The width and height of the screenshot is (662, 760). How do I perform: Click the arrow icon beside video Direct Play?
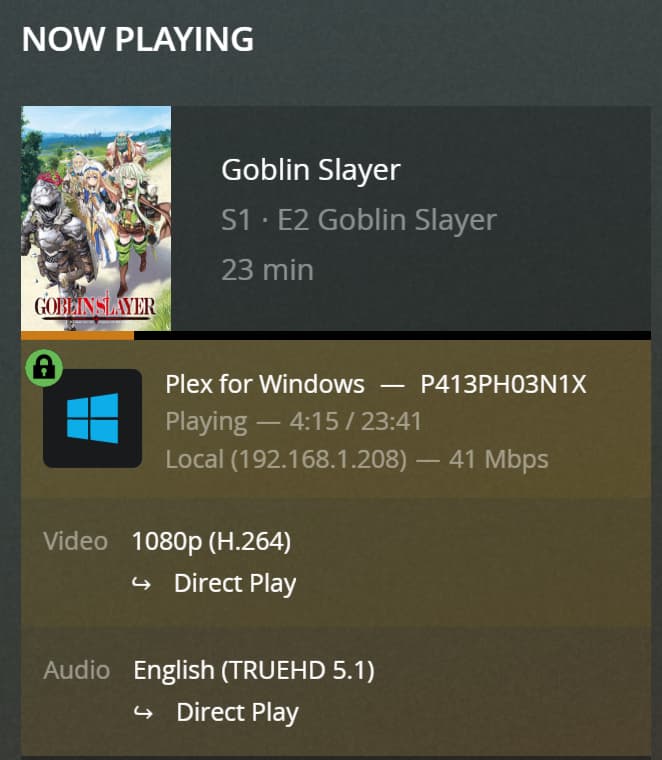coord(142,584)
